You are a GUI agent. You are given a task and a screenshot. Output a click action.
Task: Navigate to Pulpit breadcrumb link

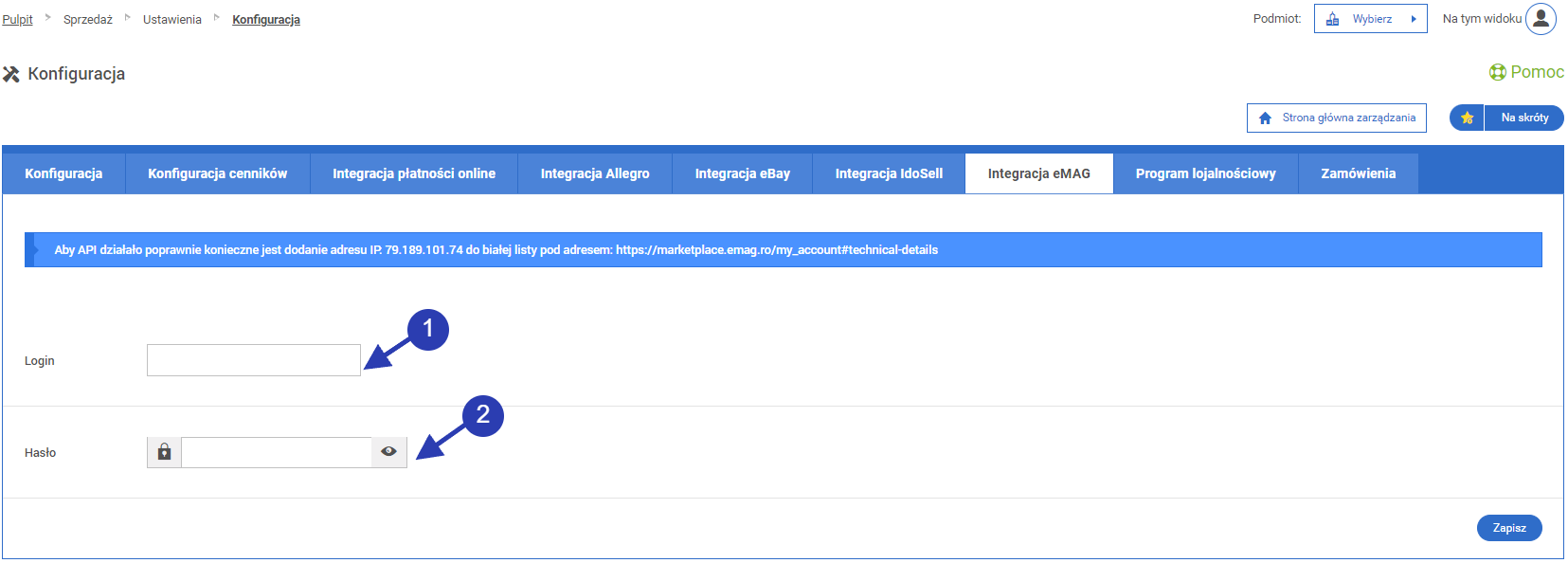point(17,19)
